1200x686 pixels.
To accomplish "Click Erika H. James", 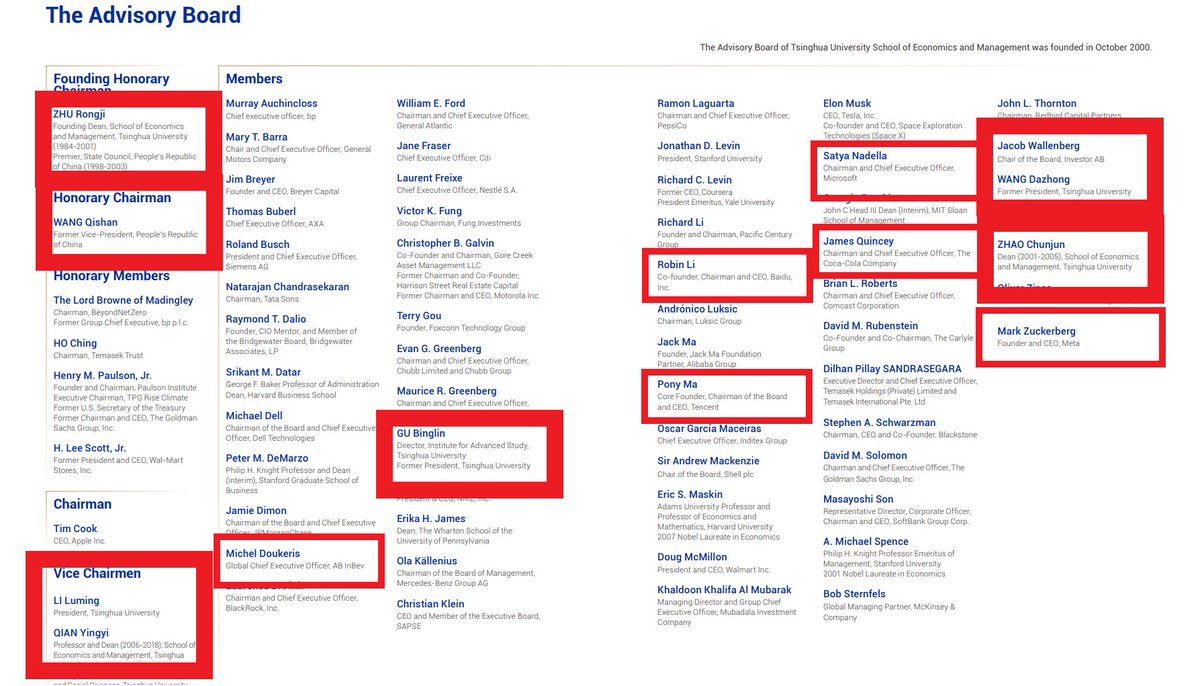I will click(x=431, y=518).
